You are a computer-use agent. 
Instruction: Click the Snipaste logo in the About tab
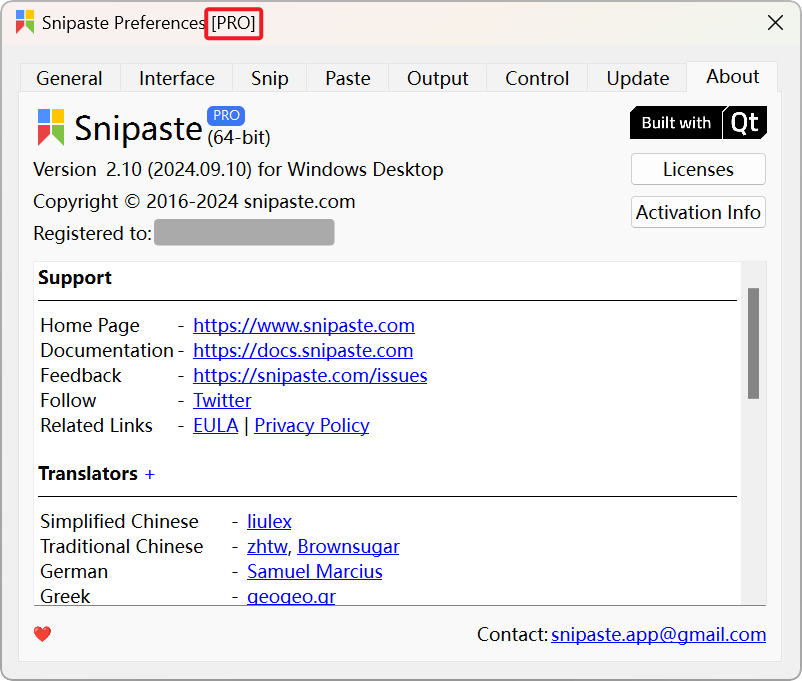(51, 127)
